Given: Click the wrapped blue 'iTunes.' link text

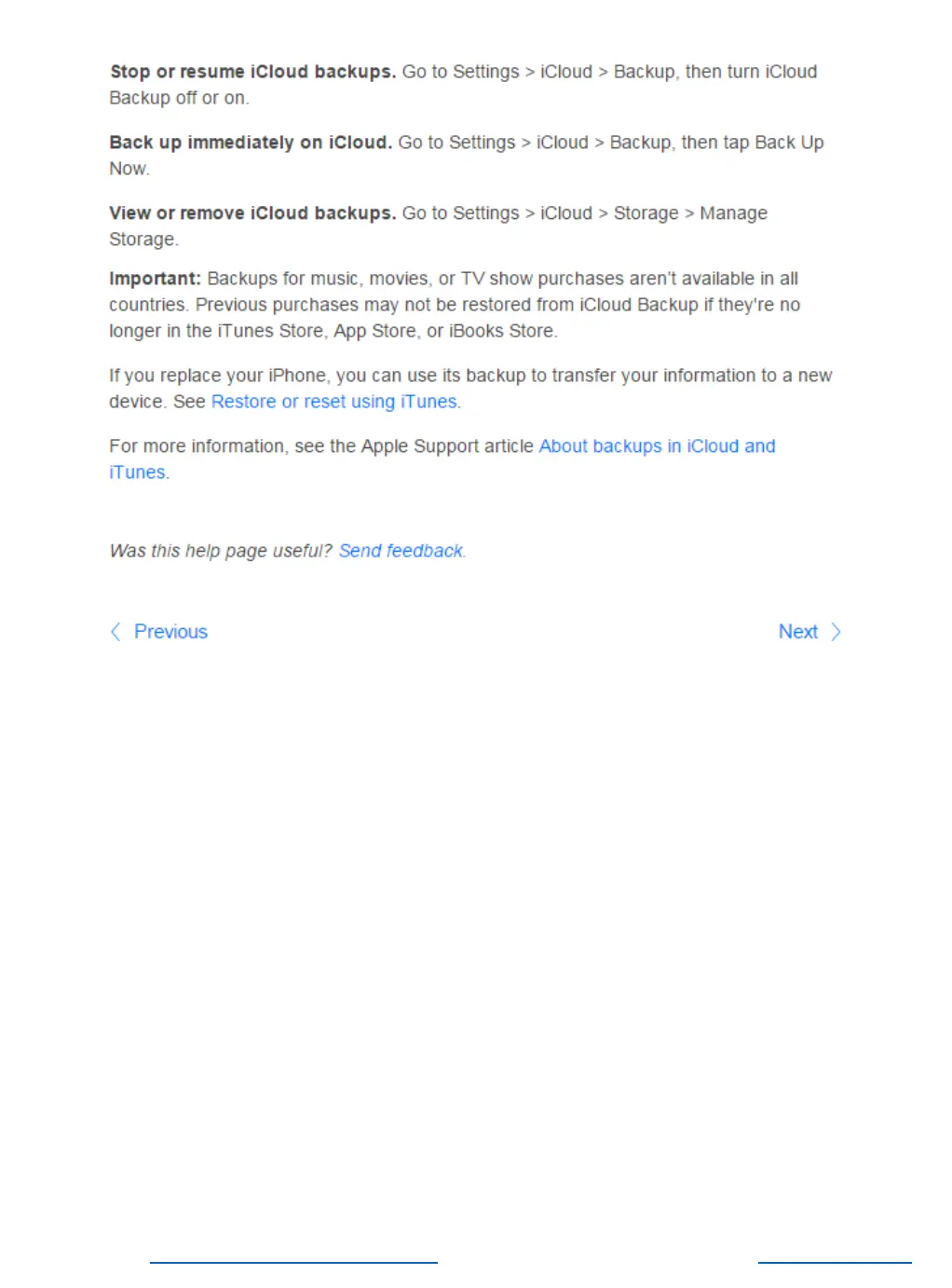Looking at the screenshot, I should (138, 473).
